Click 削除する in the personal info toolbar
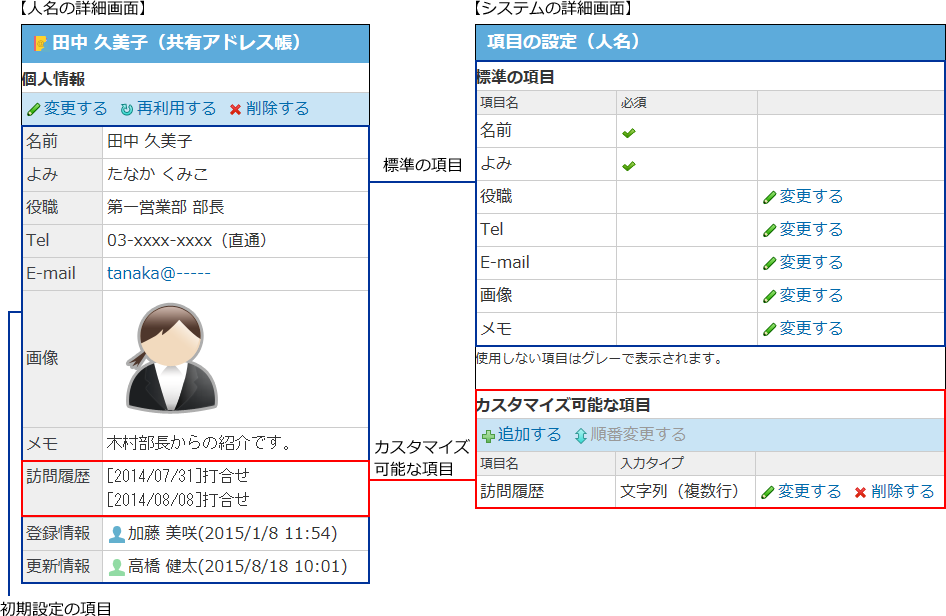Screen dimensions: 946x616 point(277,109)
